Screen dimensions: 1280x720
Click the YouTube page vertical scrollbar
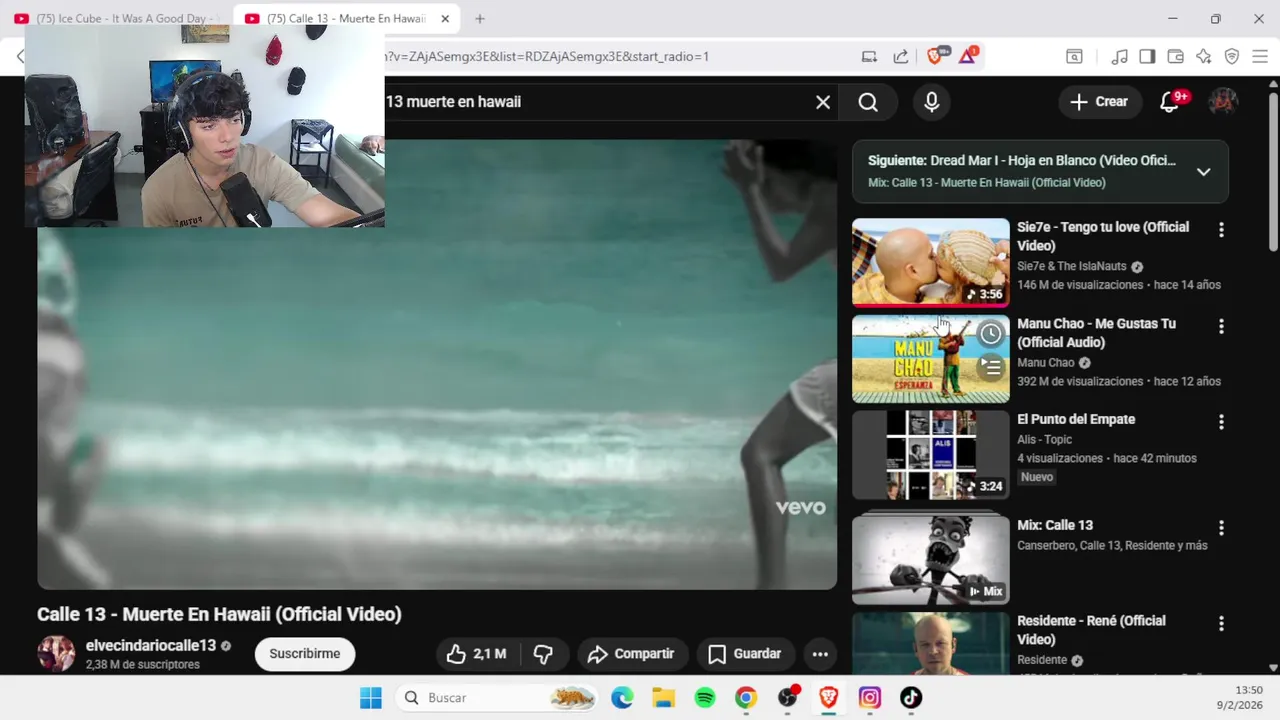tap(1273, 172)
